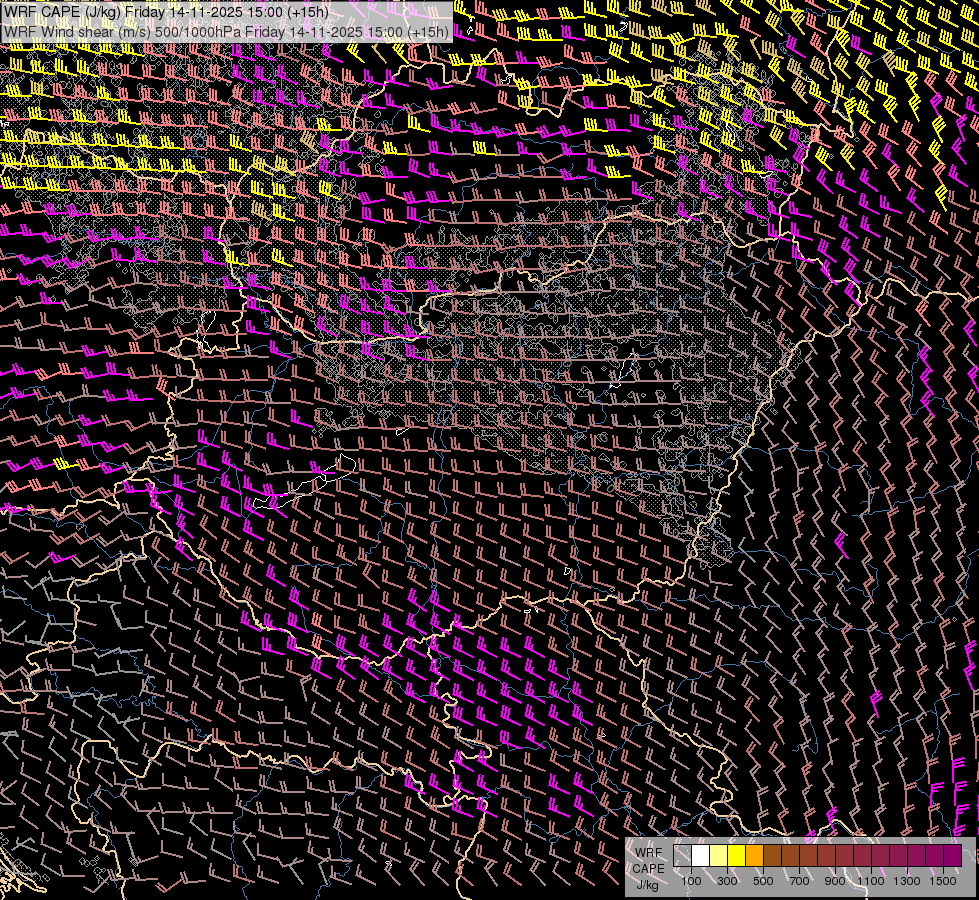Click the 300 legend scale label
979x900 pixels.
point(727,881)
